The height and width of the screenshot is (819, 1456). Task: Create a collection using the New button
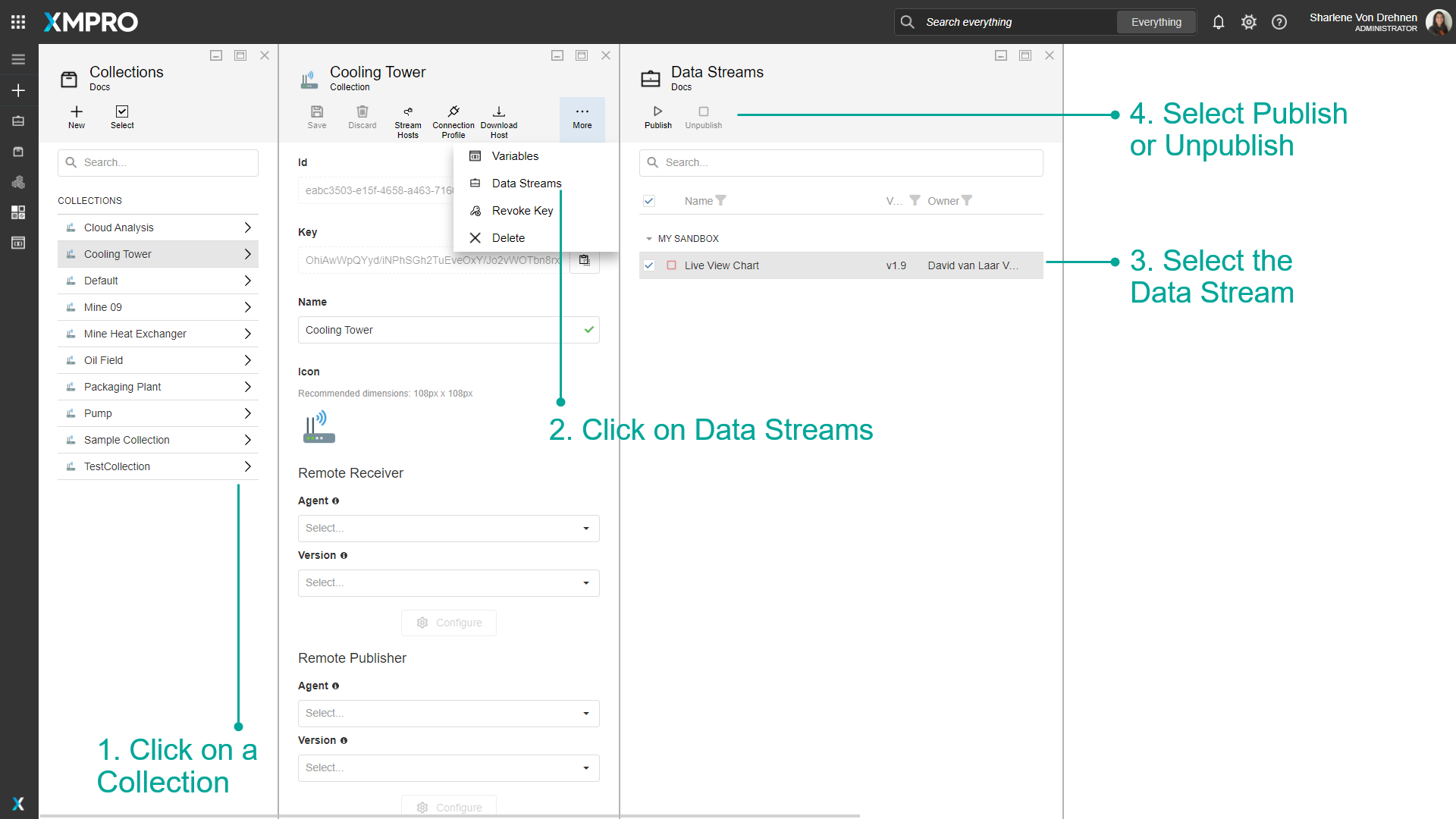[x=76, y=118]
